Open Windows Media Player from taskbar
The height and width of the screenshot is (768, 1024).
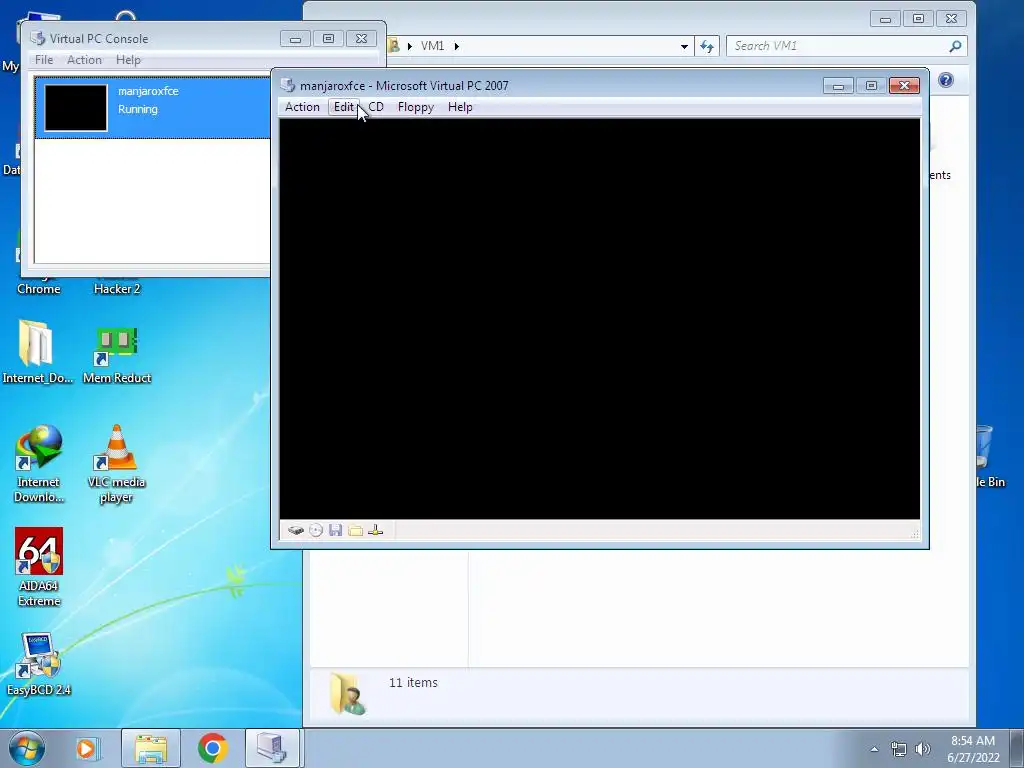[x=86, y=748]
